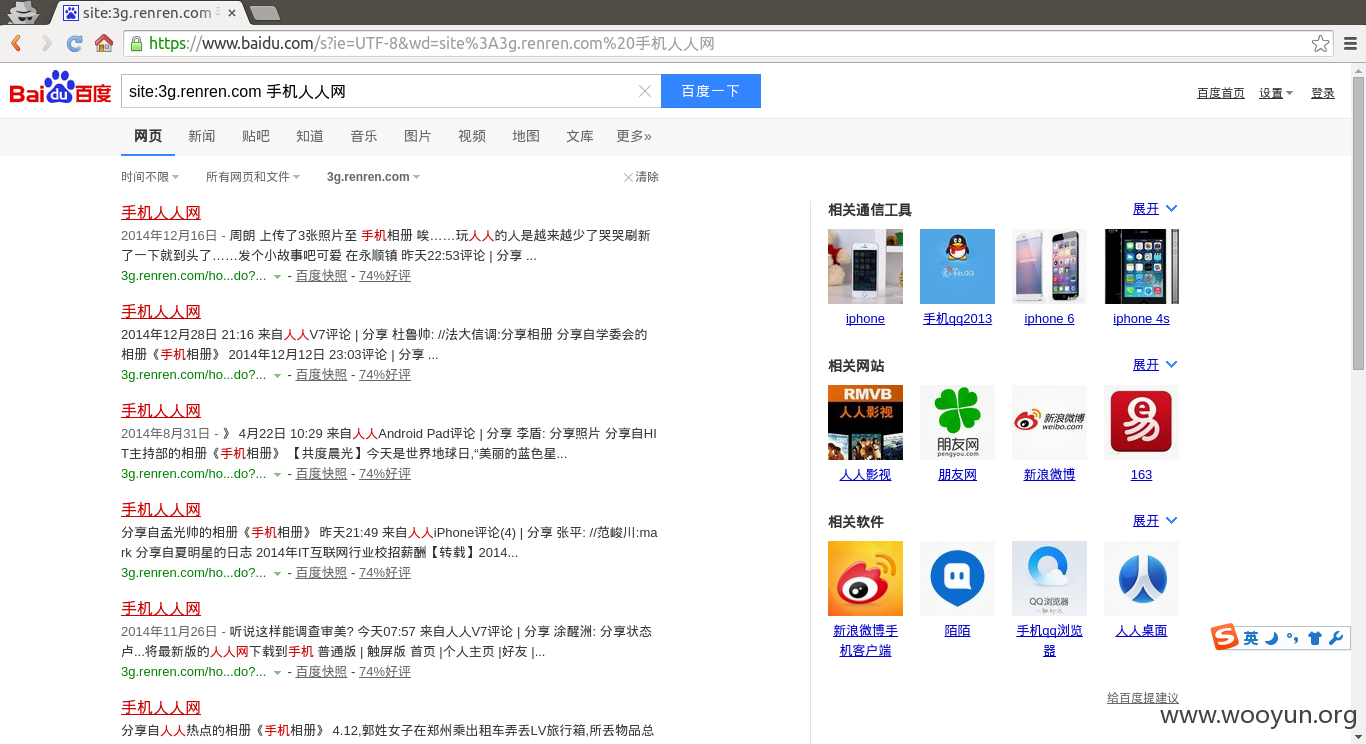The height and width of the screenshot is (744, 1366).
Task: Click the browser forward arrow
Action: point(45,43)
